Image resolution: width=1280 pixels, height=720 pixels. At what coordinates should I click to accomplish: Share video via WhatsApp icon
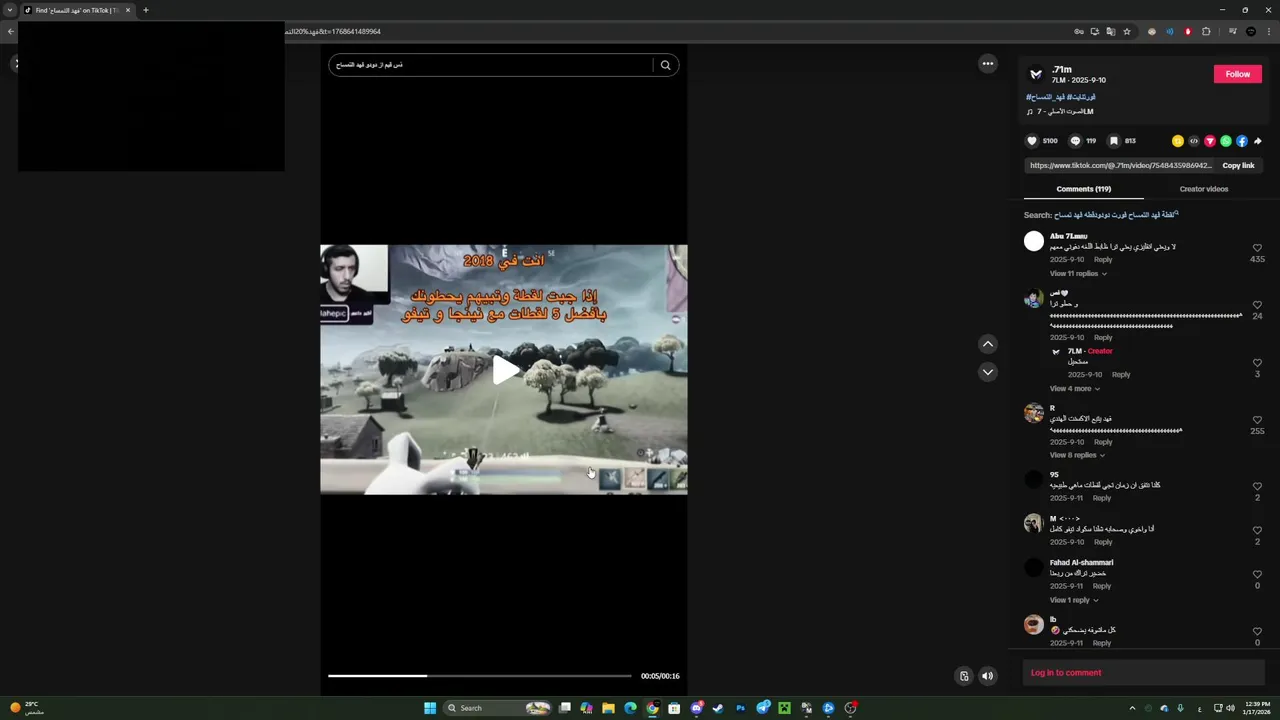(x=1226, y=141)
